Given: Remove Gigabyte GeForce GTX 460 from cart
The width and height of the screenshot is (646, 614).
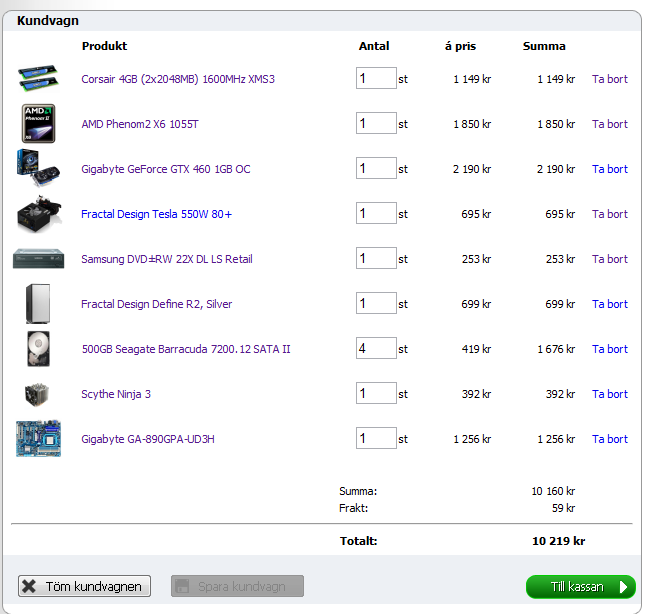Looking at the screenshot, I should (609, 169).
